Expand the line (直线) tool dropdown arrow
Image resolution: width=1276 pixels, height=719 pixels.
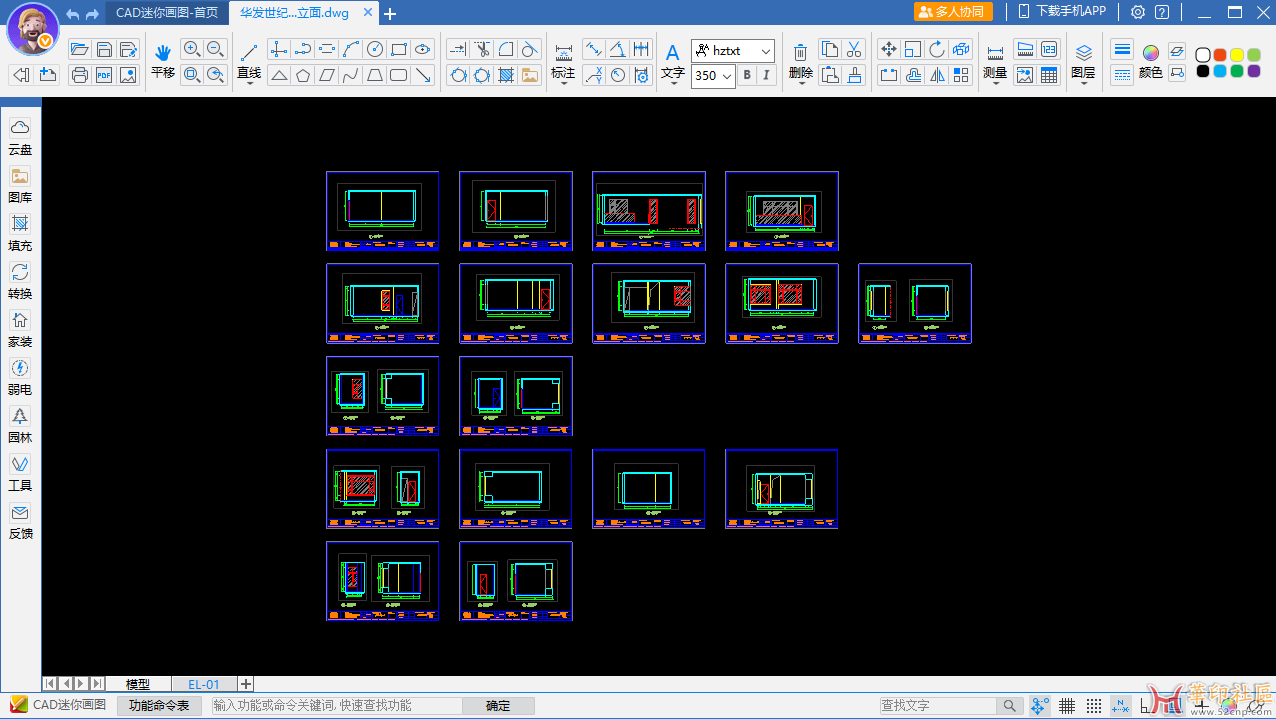[x=249, y=84]
